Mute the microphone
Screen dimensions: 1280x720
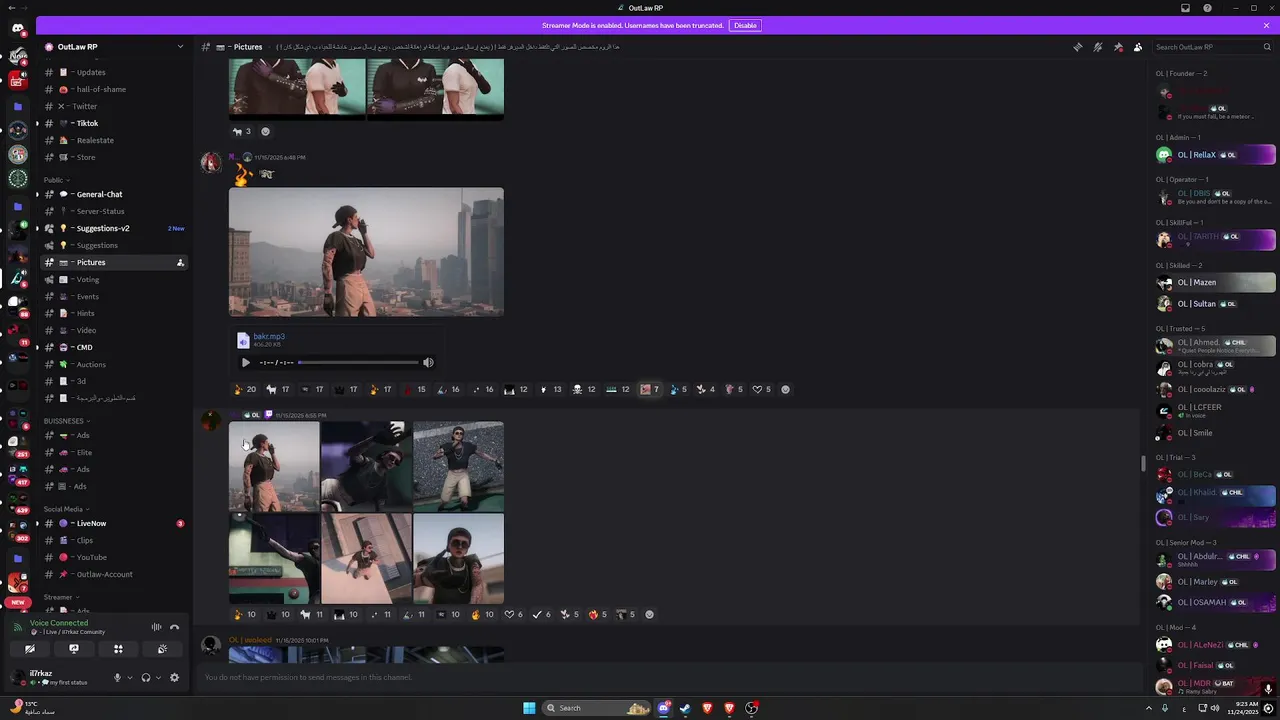coord(117,677)
